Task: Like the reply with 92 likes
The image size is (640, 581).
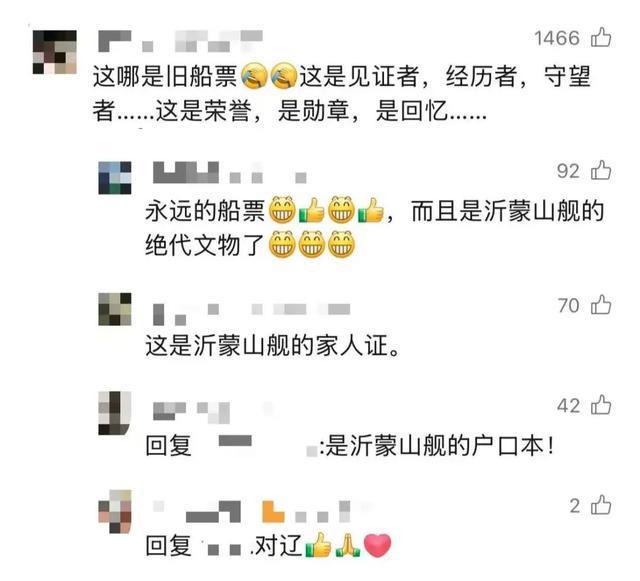Action: click(x=601, y=170)
